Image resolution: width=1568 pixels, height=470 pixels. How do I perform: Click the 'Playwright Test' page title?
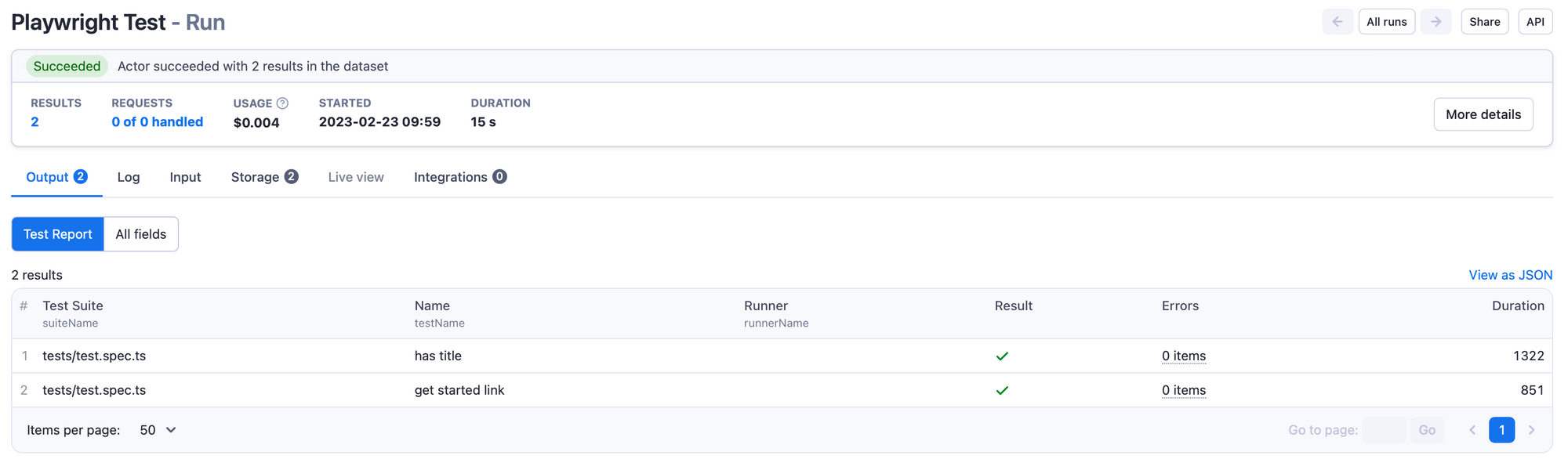[89, 23]
